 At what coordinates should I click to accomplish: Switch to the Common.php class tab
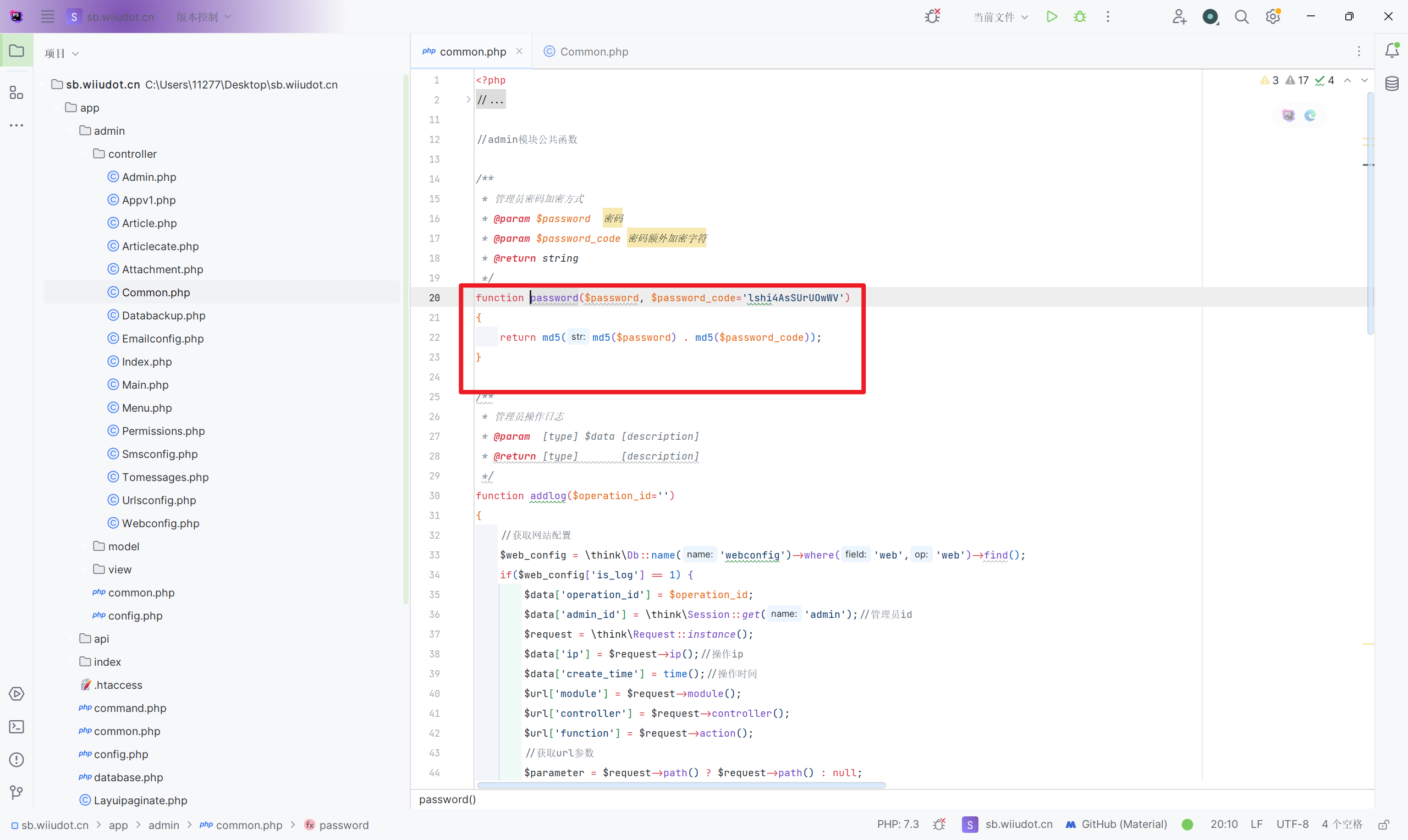[586, 52]
